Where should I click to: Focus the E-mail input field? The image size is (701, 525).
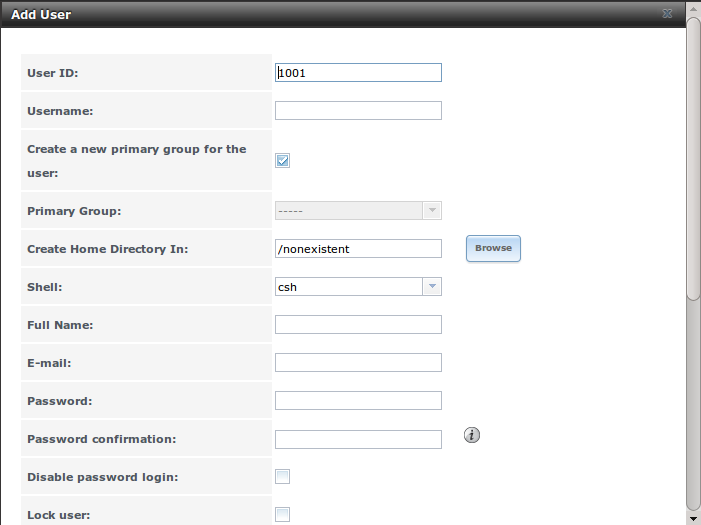click(358, 363)
